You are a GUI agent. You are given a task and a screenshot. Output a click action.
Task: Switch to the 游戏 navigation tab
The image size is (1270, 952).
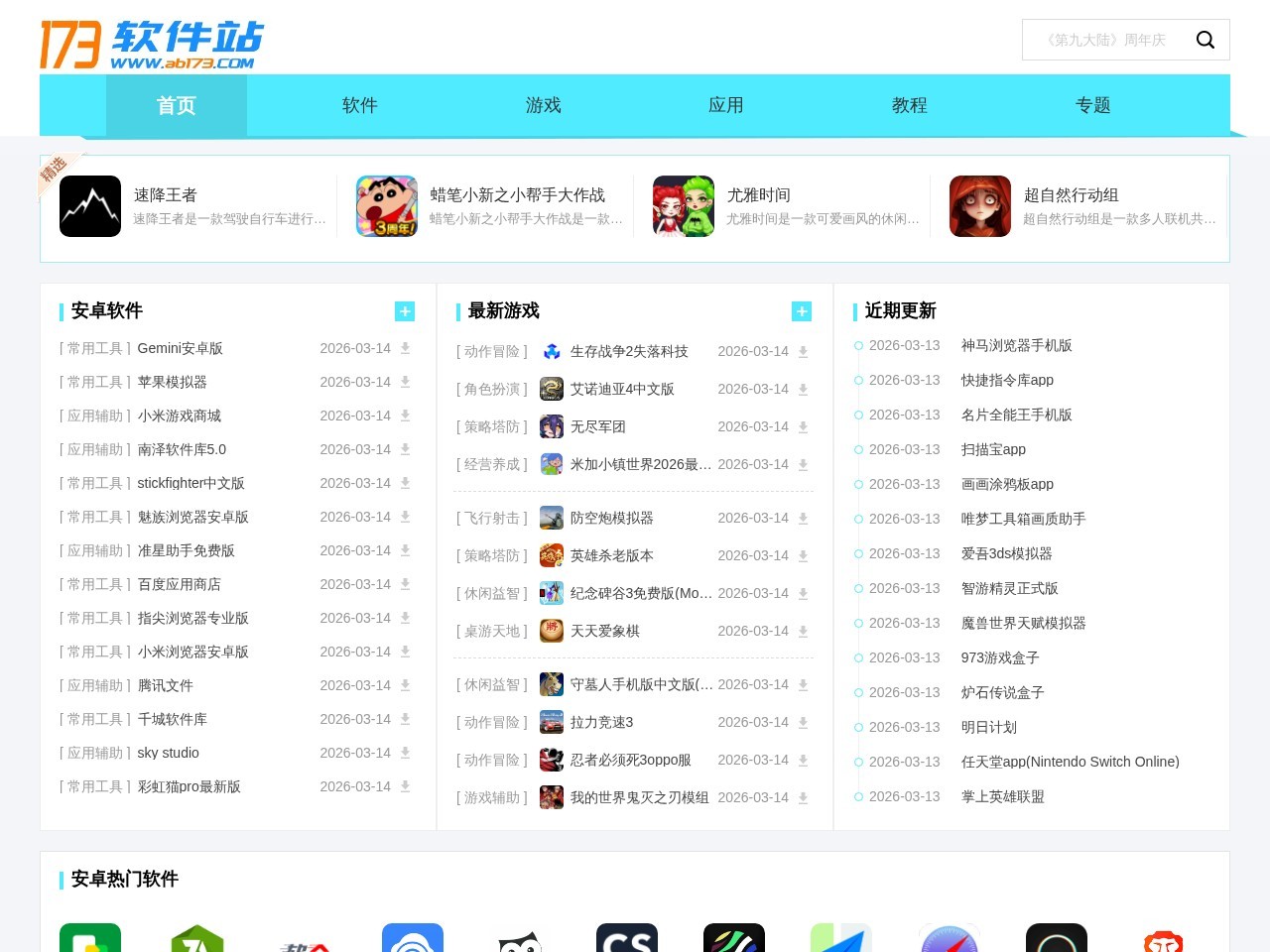tap(543, 105)
